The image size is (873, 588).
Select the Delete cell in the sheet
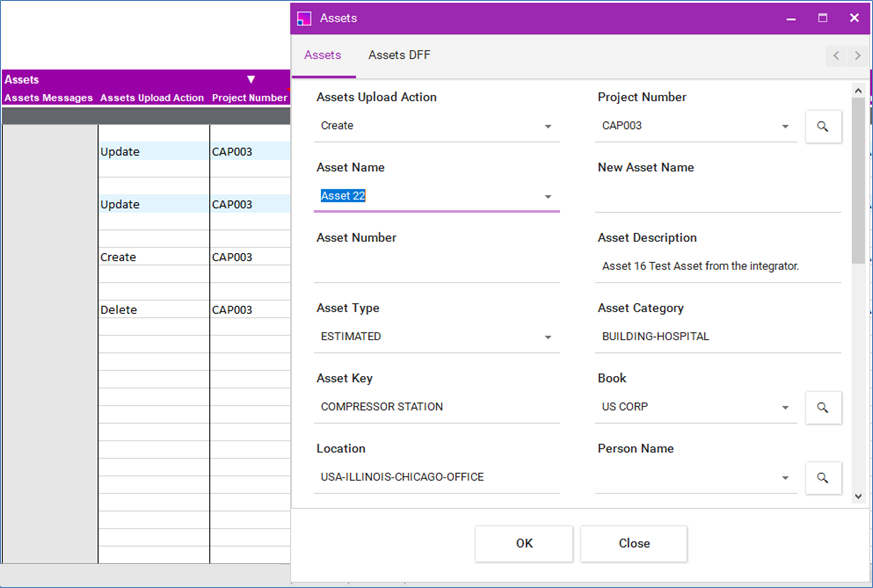click(x=154, y=310)
